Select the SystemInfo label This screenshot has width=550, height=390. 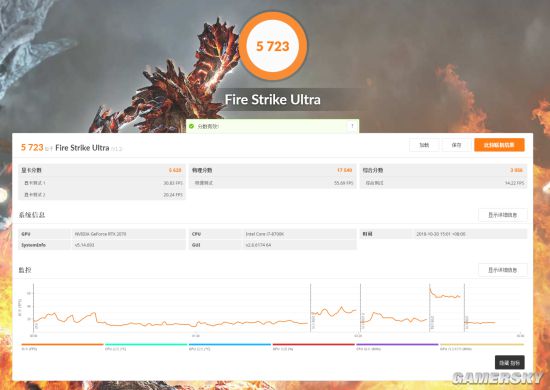[x=33, y=245]
